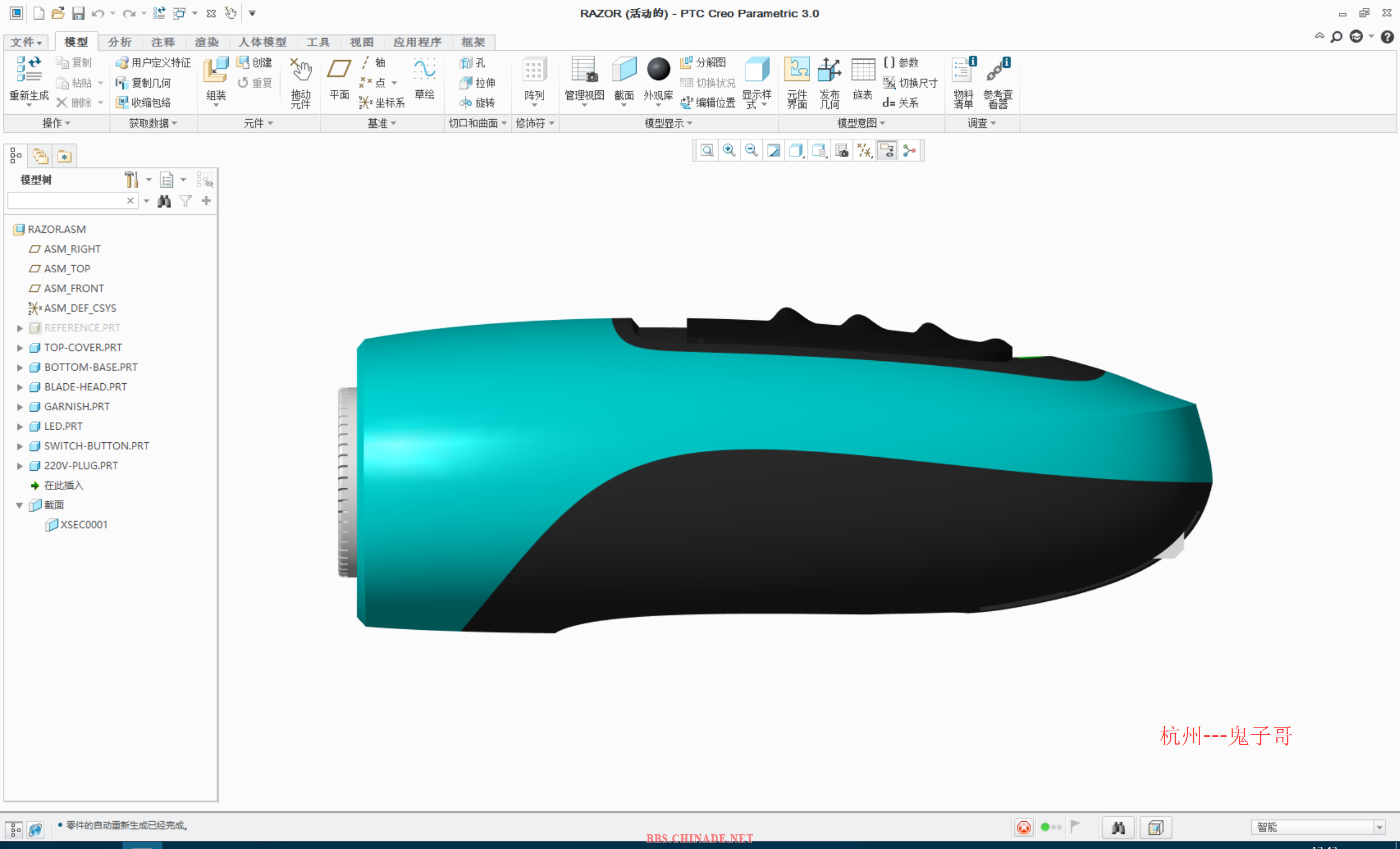
Task: Toggle the model tree panel icon in status bar
Action: (x=15, y=829)
